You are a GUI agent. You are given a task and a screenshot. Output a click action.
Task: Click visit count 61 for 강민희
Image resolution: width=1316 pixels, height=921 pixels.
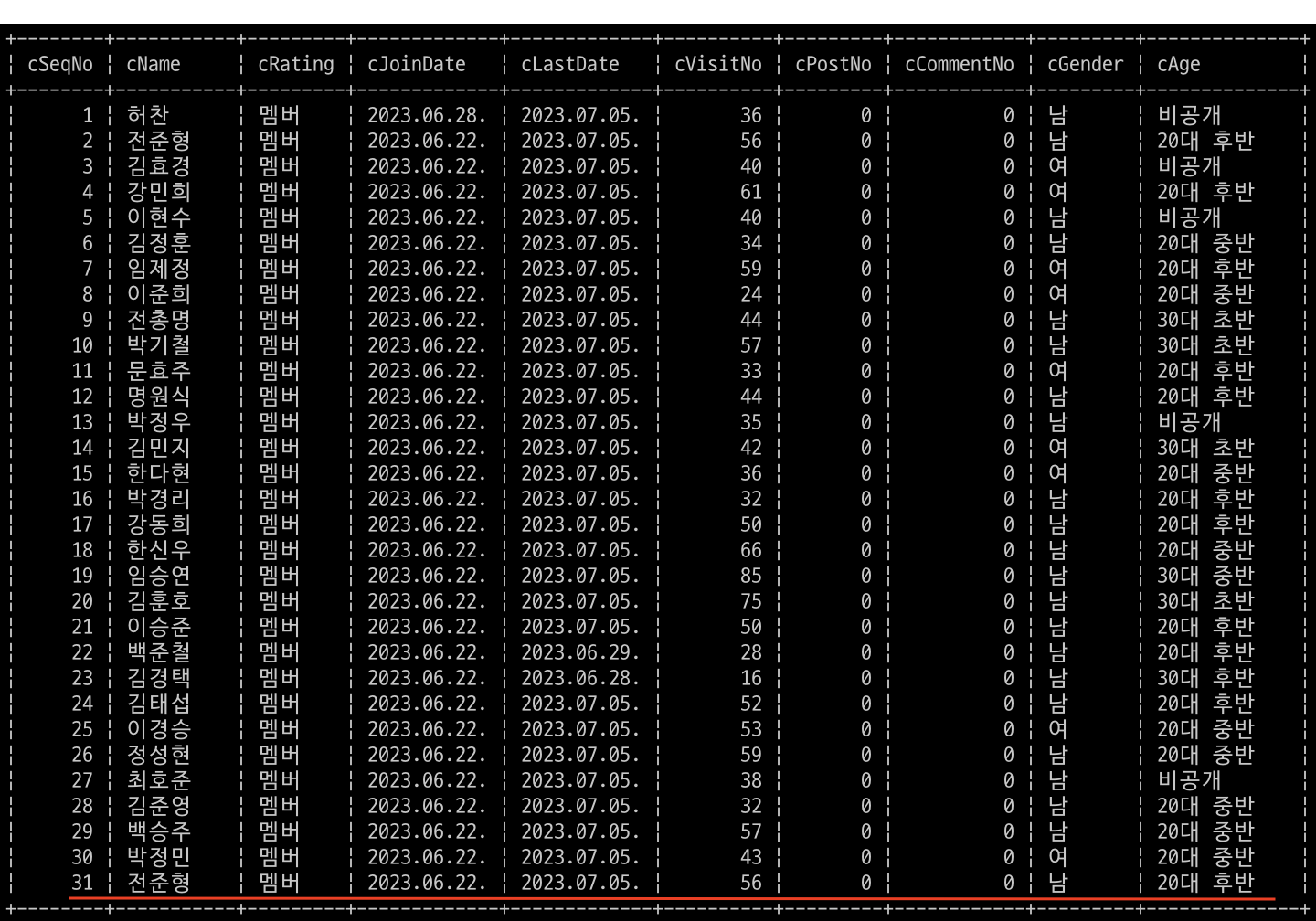point(751,192)
